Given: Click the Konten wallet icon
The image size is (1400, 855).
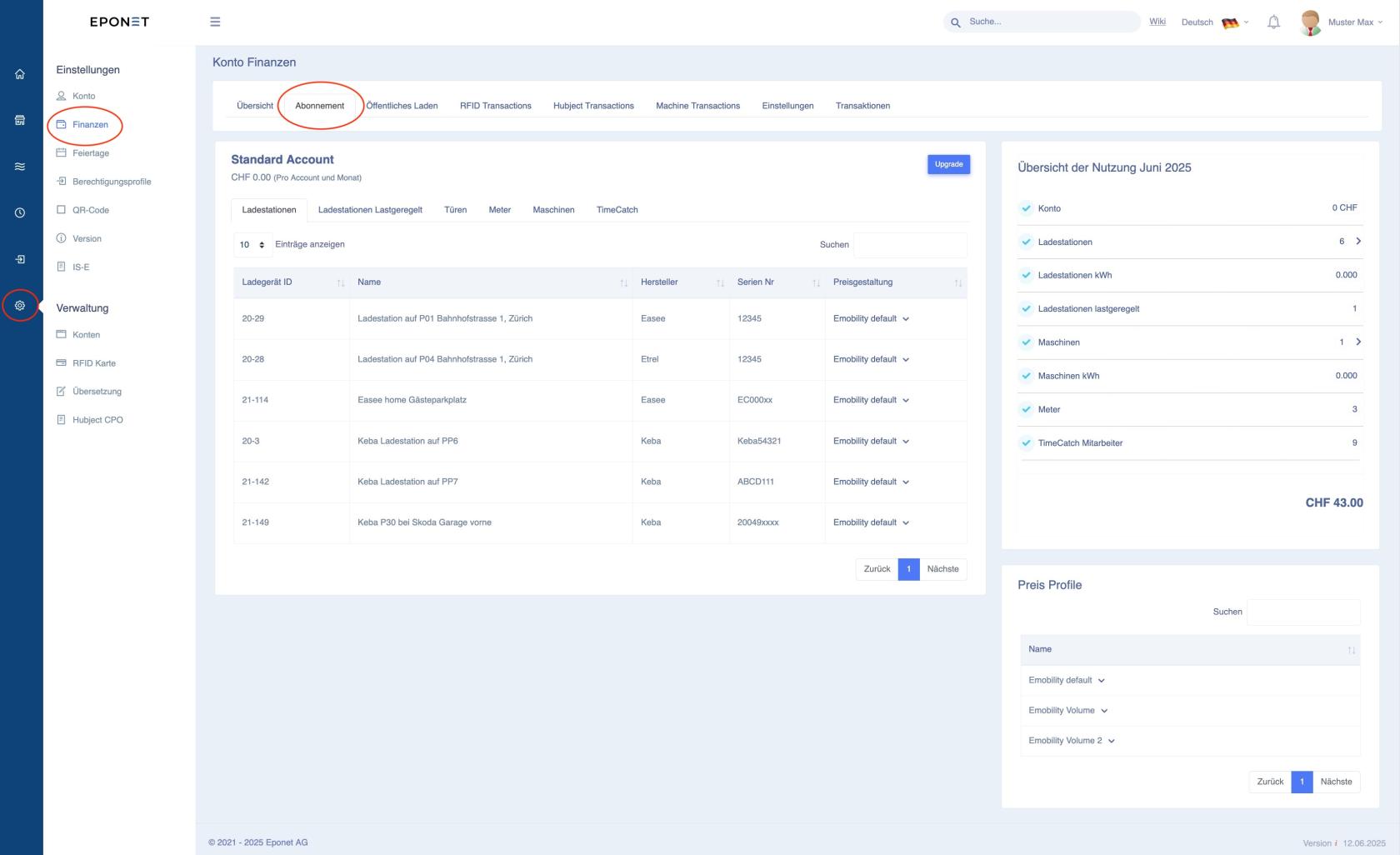Looking at the screenshot, I should 61,334.
